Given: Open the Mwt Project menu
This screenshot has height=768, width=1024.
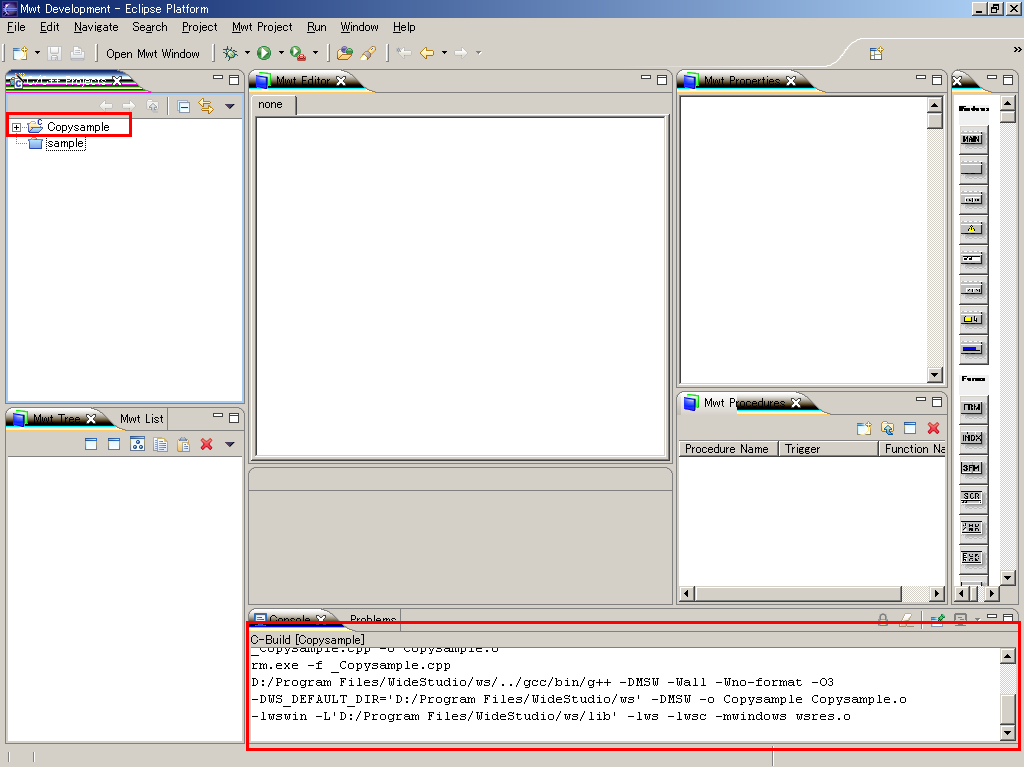Looking at the screenshot, I should pyautogui.click(x=262, y=27).
